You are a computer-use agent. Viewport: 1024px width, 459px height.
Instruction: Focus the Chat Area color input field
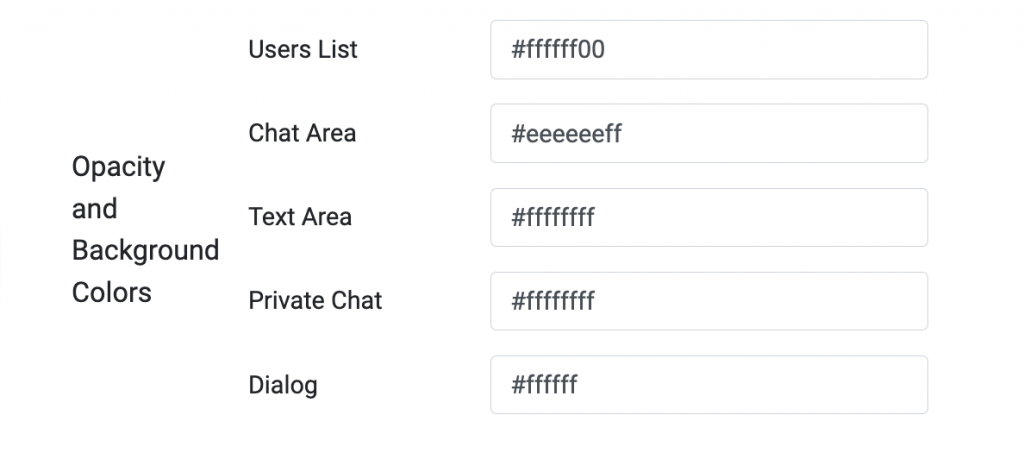708,133
